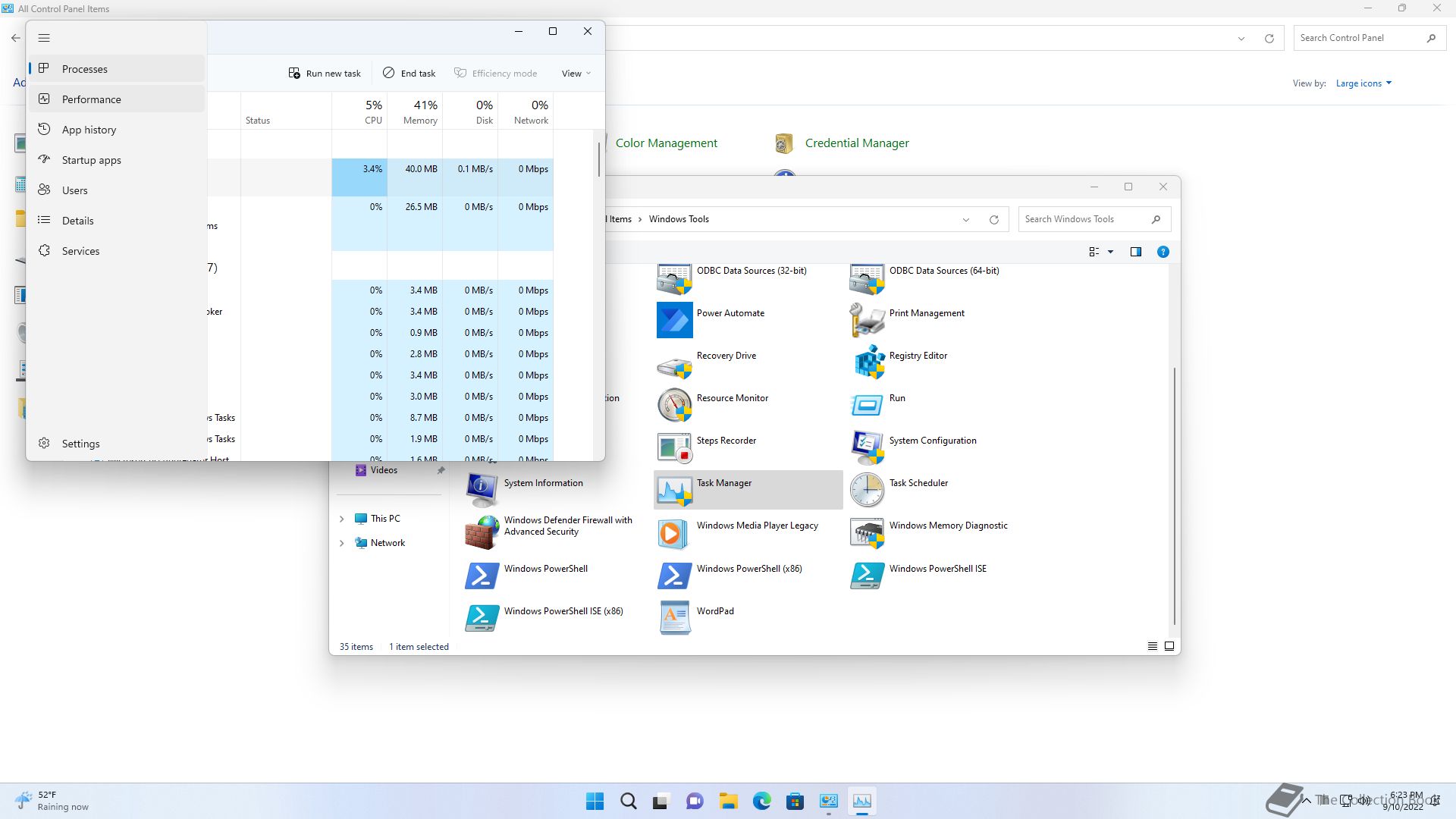The height and width of the screenshot is (819, 1456).
Task: Expand the This PC tree node
Action: pyautogui.click(x=341, y=519)
